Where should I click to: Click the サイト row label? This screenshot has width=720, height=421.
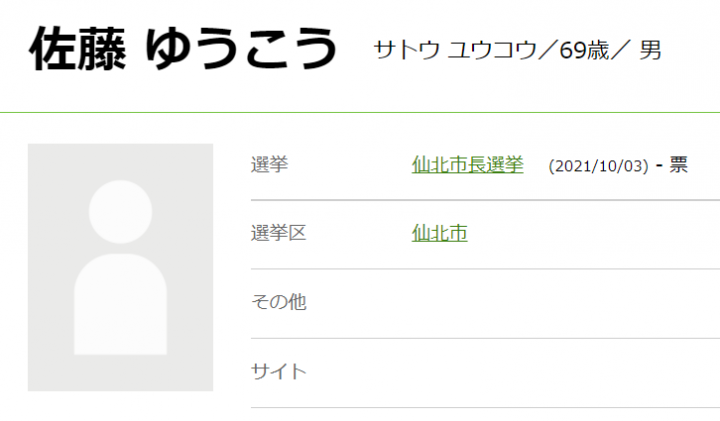pyautogui.click(x=278, y=371)
